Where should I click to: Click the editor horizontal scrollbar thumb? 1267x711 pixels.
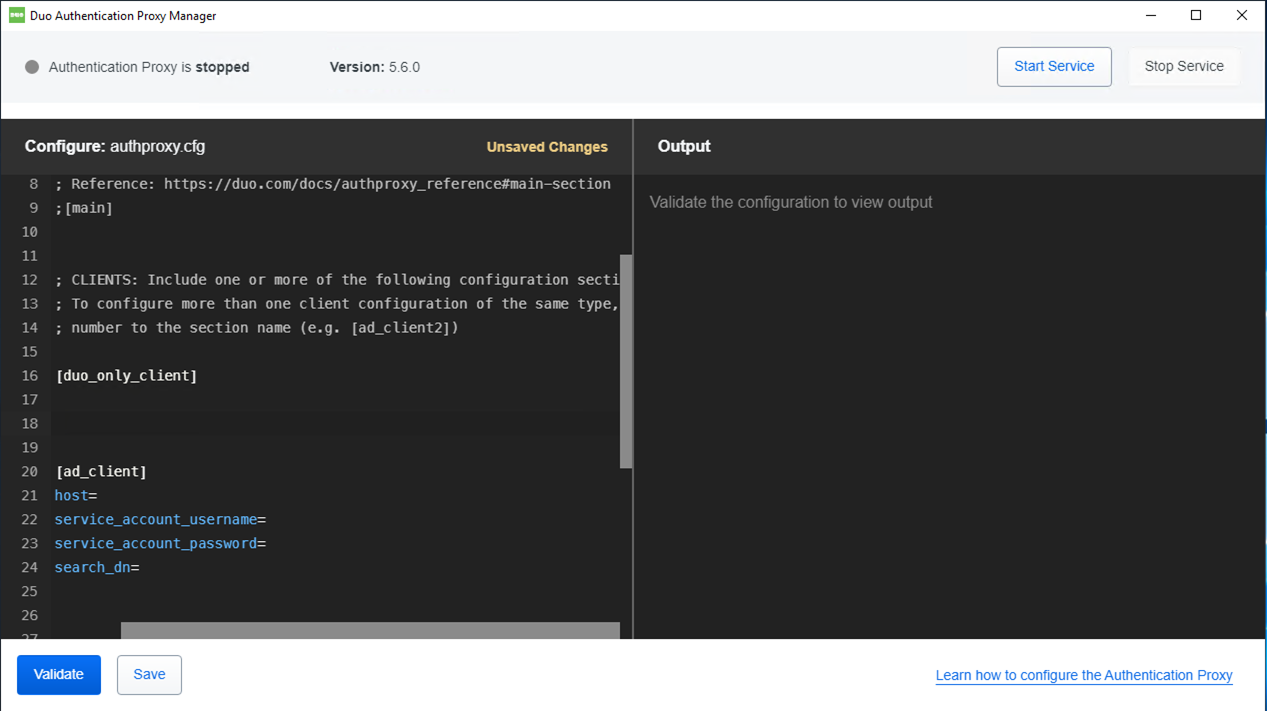[370, 631]
